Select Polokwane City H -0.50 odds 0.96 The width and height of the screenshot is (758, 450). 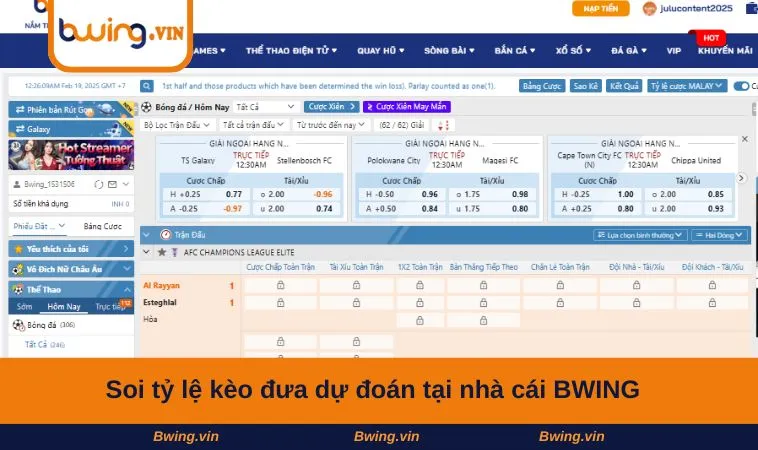click(401, 194)
